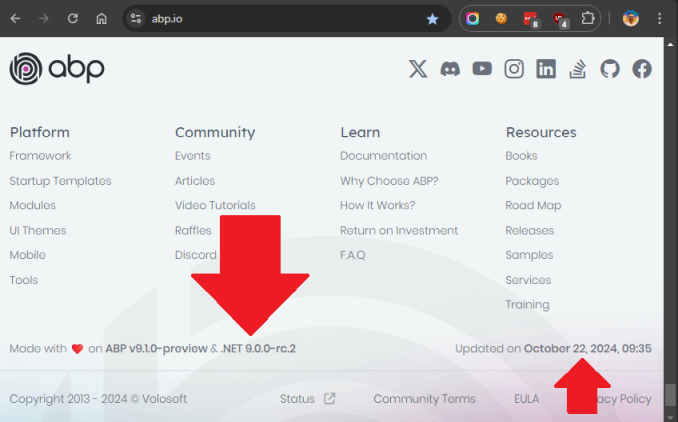
Task: Open the red extension with badge 8
Action: [x=531, y=19]
